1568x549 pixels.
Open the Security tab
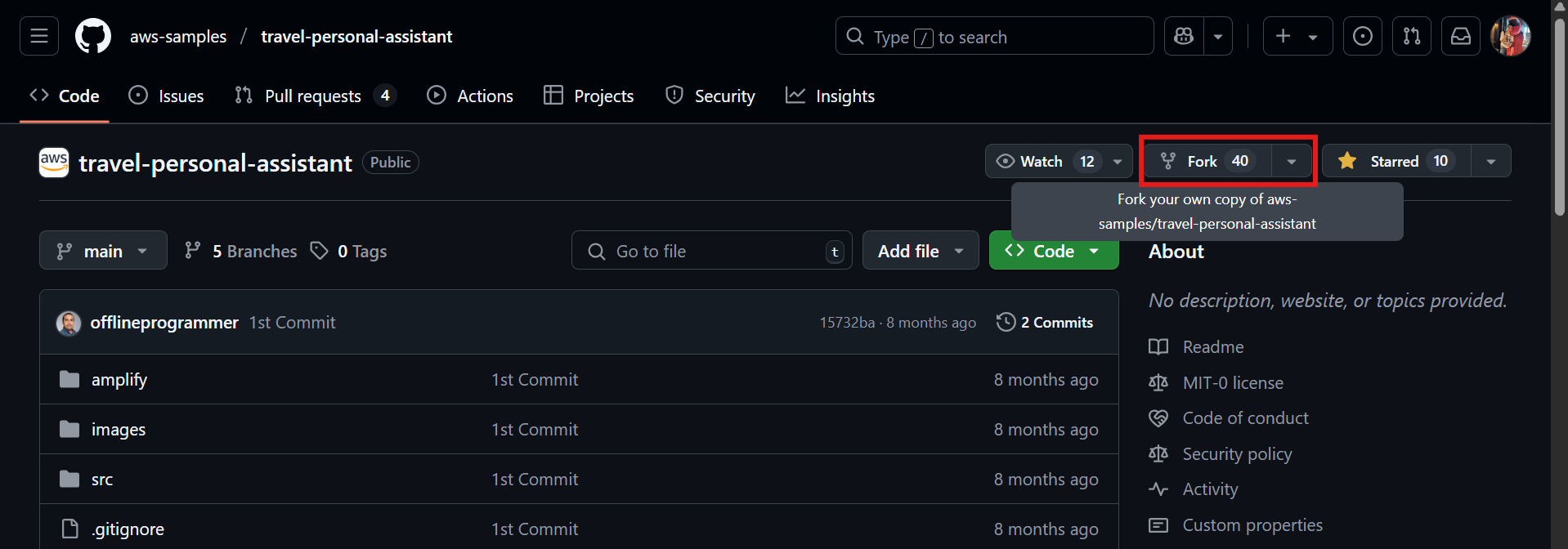[710, 96]
